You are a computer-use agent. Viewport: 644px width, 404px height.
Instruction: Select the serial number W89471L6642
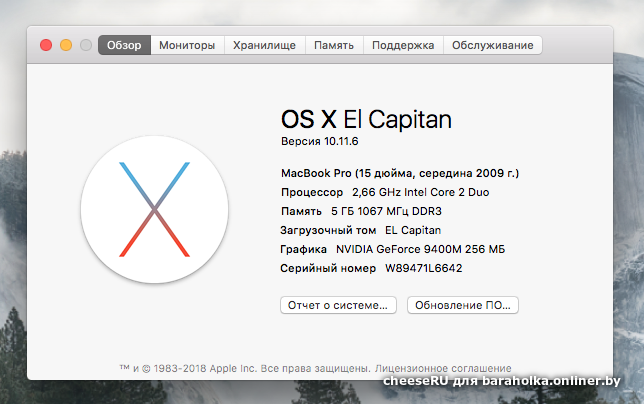click(x=423, y=268)
